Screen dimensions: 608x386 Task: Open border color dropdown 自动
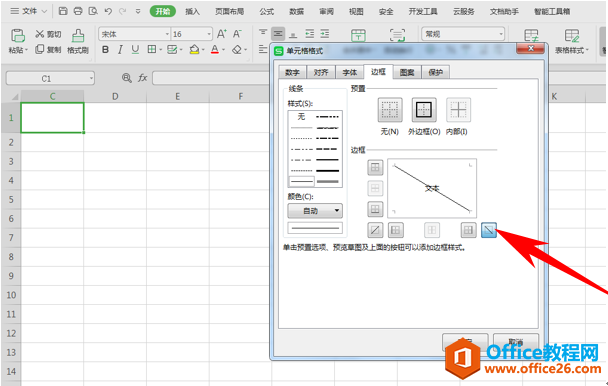(315, 211)
